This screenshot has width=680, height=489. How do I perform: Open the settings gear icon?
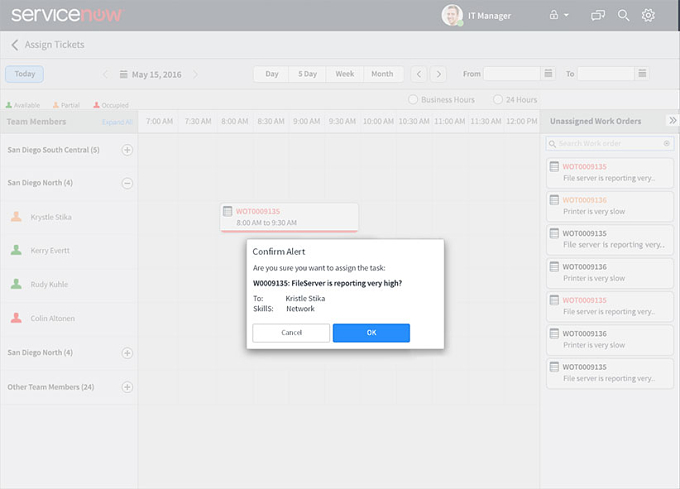click(x=648, y=16)
